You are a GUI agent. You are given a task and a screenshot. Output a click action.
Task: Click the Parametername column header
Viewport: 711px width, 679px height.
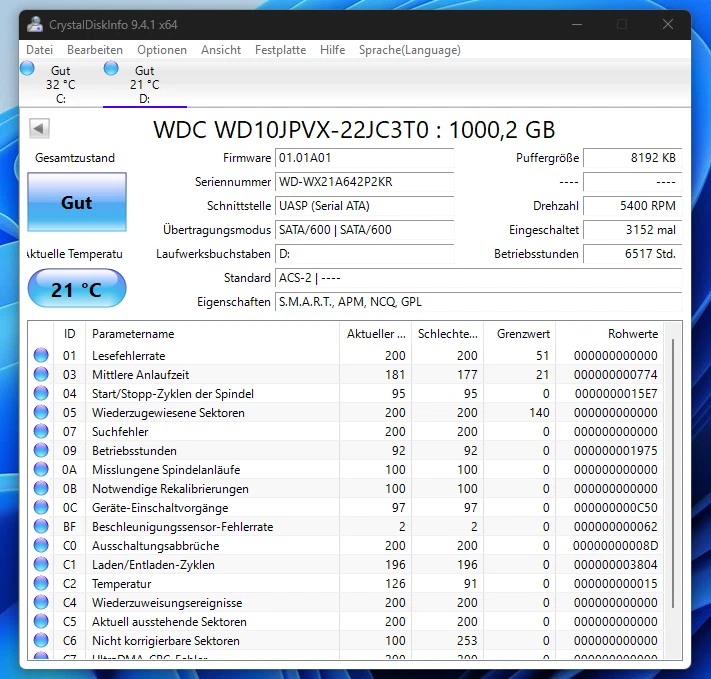(x=213, y=334)
